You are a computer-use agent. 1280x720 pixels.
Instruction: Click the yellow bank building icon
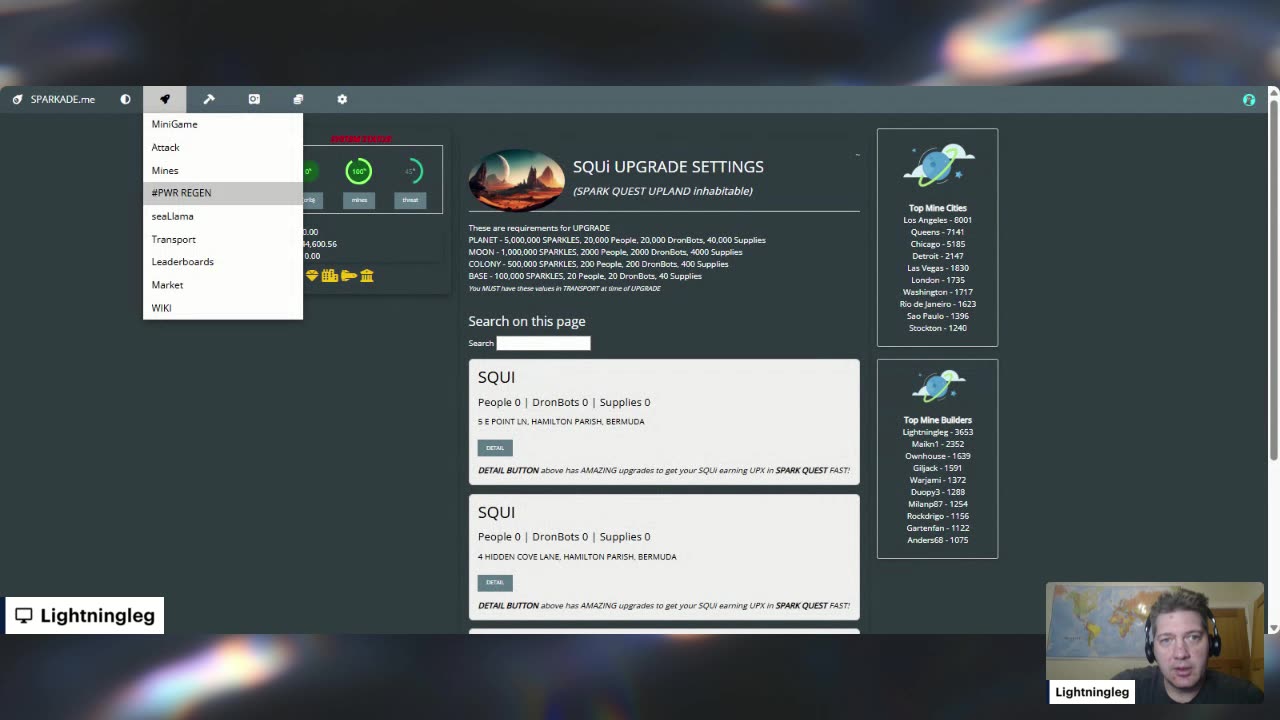tap(367, 275)
